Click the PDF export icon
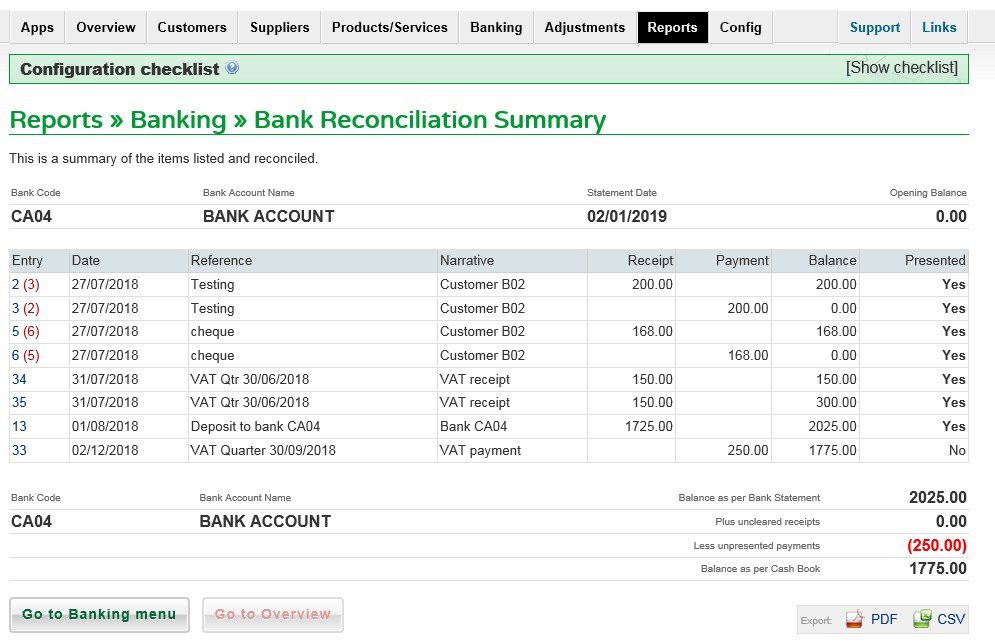Viewport: 995px width, 642px height. [x=856, y=618]
